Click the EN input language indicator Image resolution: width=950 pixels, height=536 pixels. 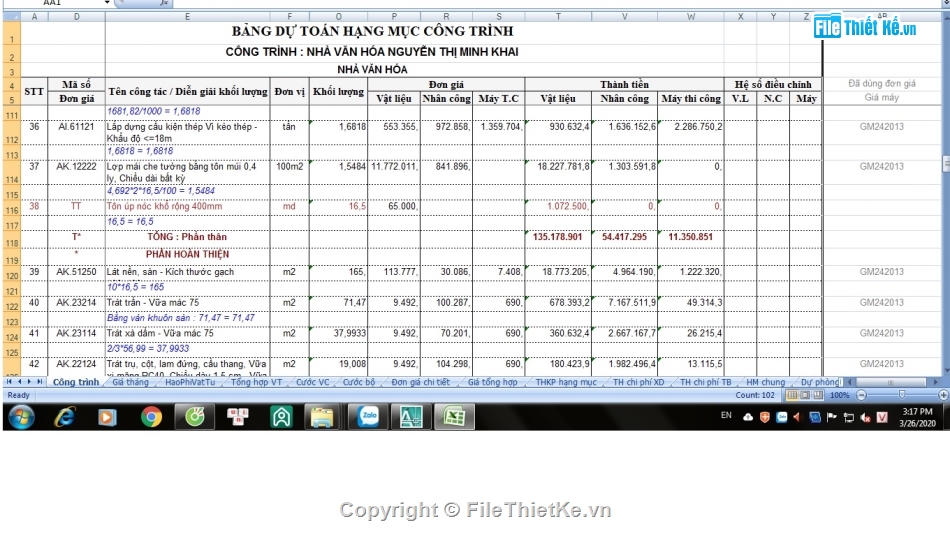[x=726, y=415]
